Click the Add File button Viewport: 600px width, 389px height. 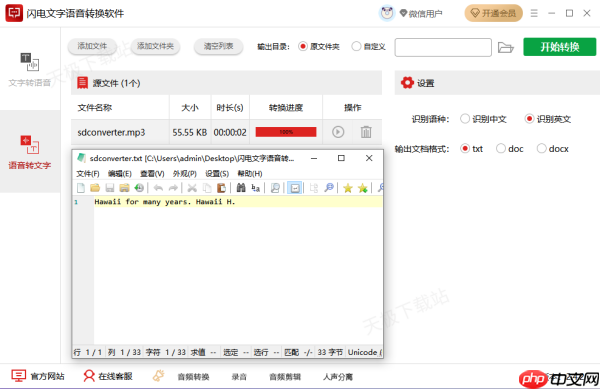(92, 46)
